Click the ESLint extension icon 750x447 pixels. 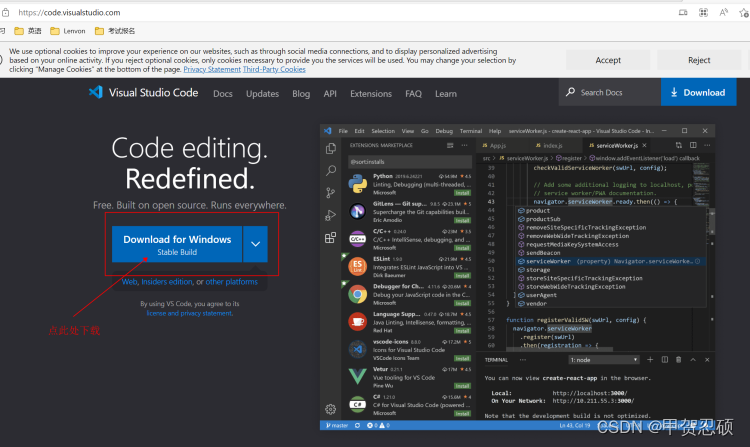[357, 267]
